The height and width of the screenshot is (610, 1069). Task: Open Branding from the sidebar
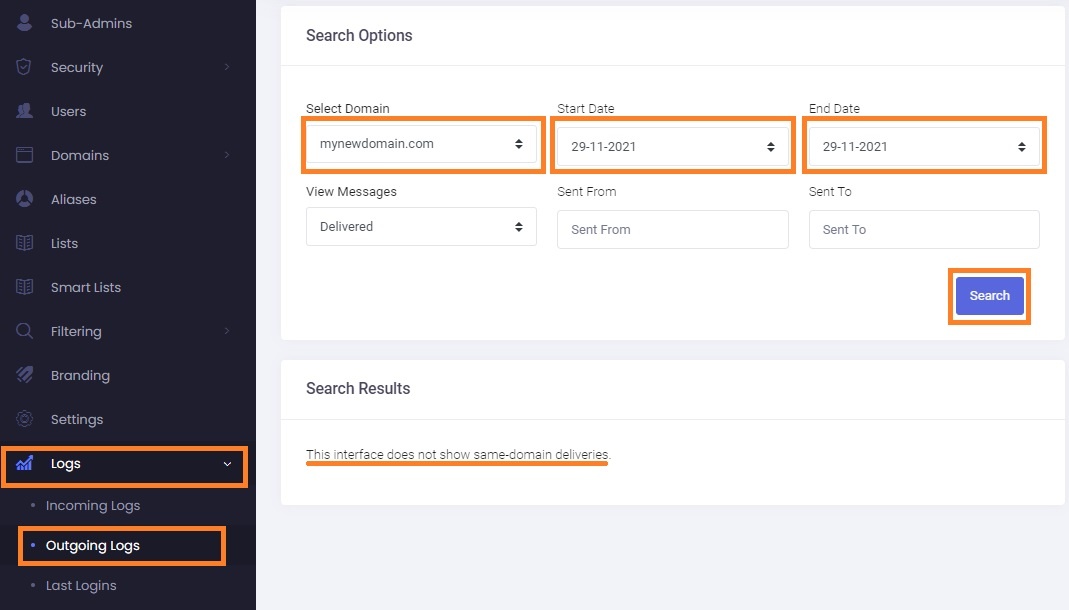coord(80,375)
